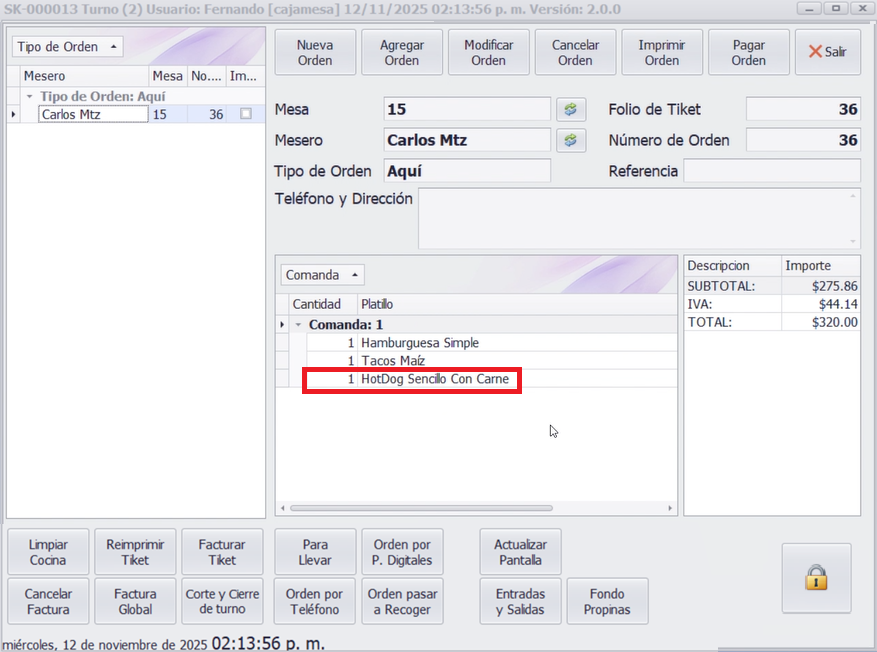Collapse the Comanda: 1 group
Viewport: 877px width, 652px height.
click(x=298, y=325)
